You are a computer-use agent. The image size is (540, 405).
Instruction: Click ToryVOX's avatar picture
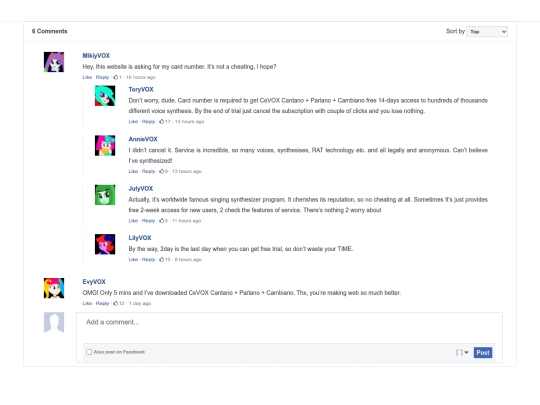click(105, 96)
